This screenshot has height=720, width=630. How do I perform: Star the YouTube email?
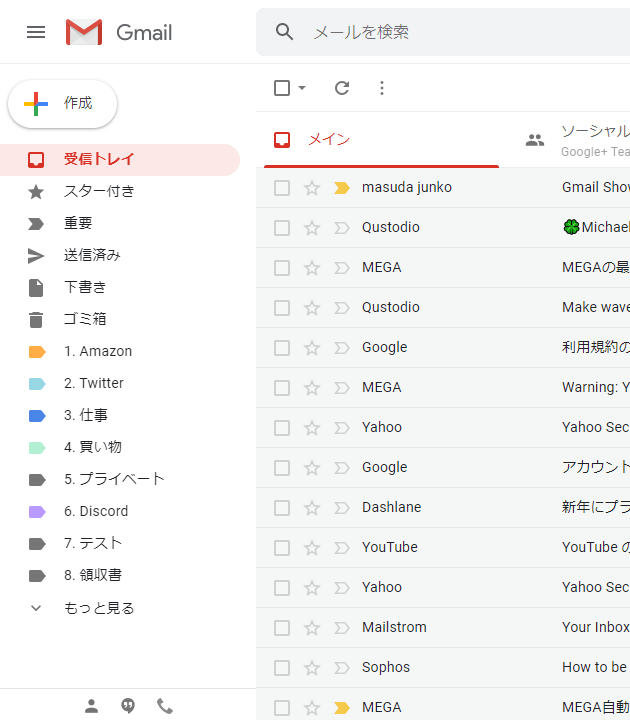312,547
